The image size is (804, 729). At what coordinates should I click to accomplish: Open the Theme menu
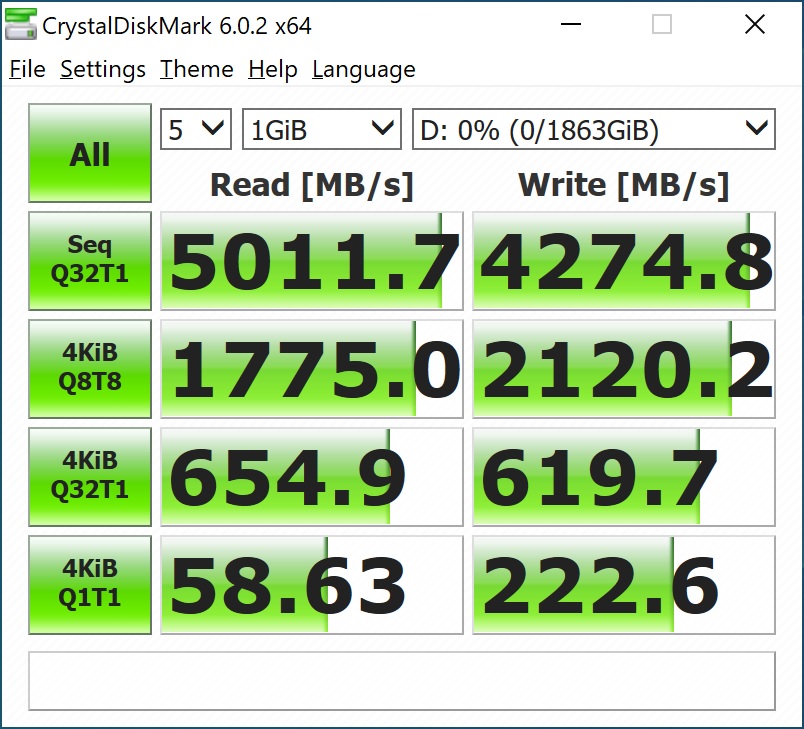(197, 69)
